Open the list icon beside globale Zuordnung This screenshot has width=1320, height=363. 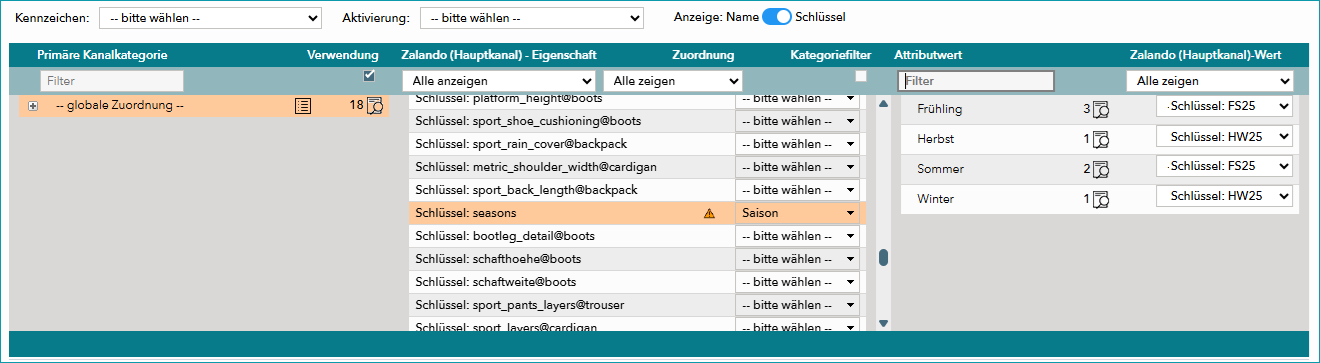(303, 105)
